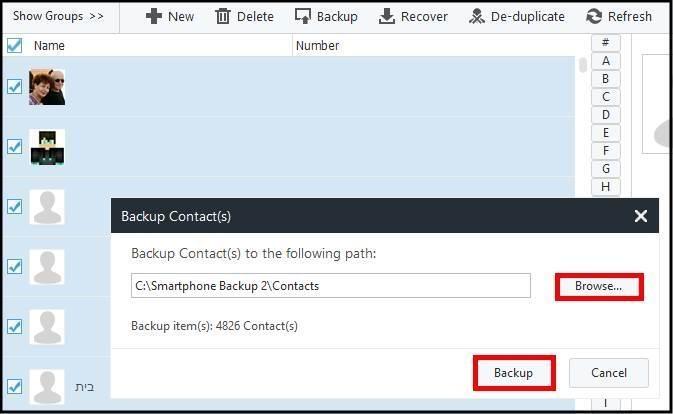Uncheck the first contact's checkbox
Screen dimensions: 673x414
pyautogui.click(x=14, y=87)
